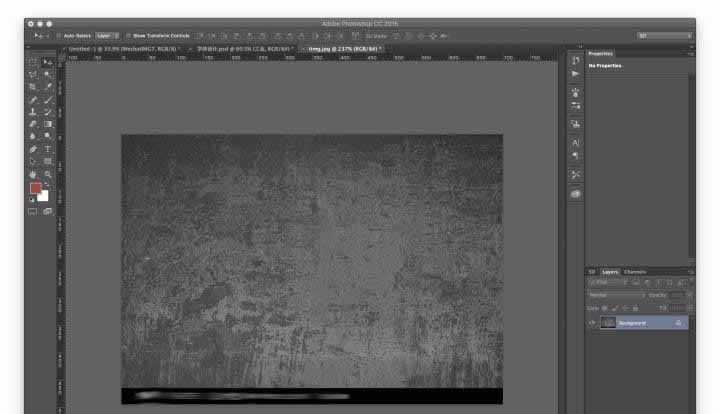Select the Type tool

pos(47,148)
